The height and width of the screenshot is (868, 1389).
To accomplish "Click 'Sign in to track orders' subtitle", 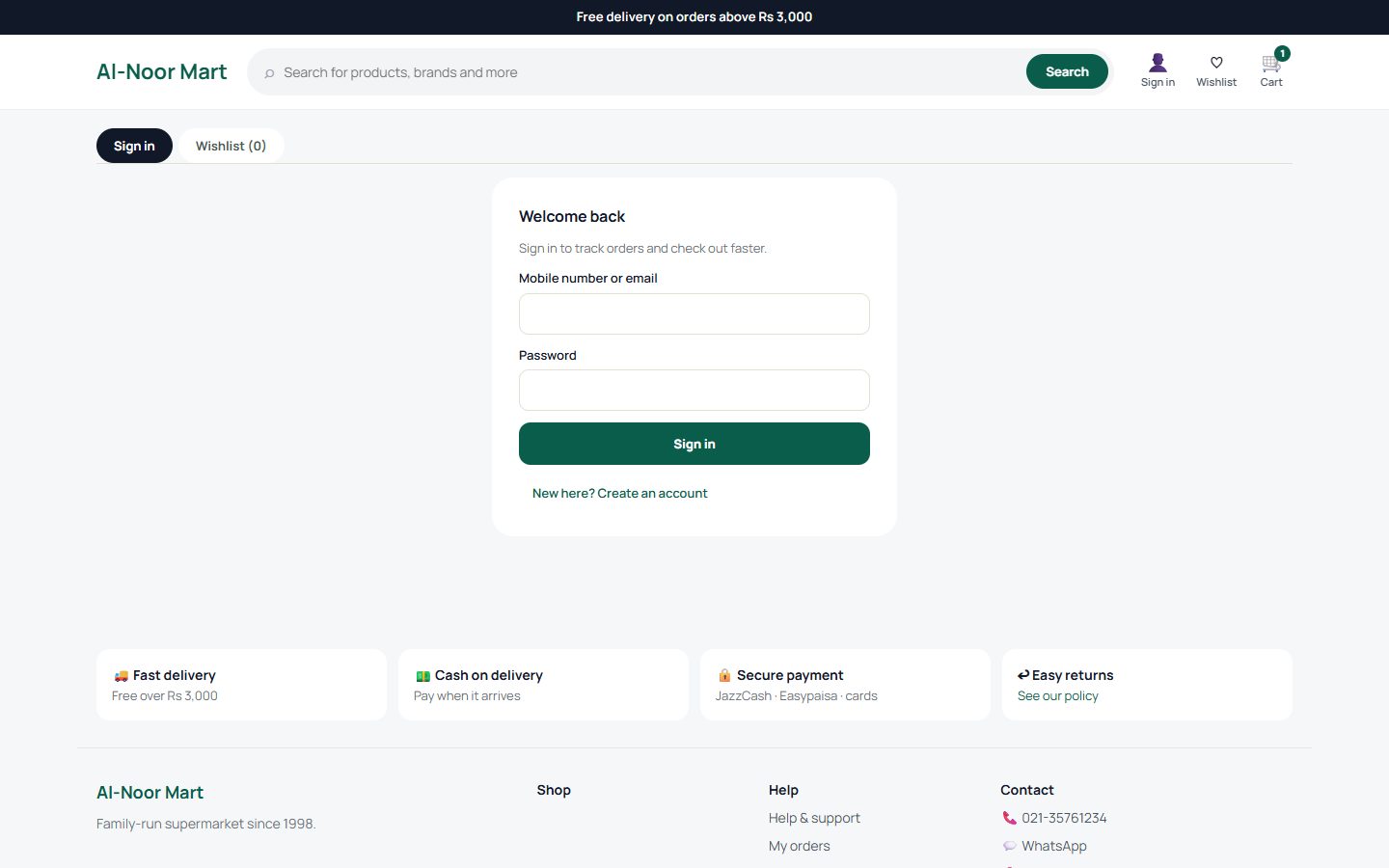I will (642, 248).
